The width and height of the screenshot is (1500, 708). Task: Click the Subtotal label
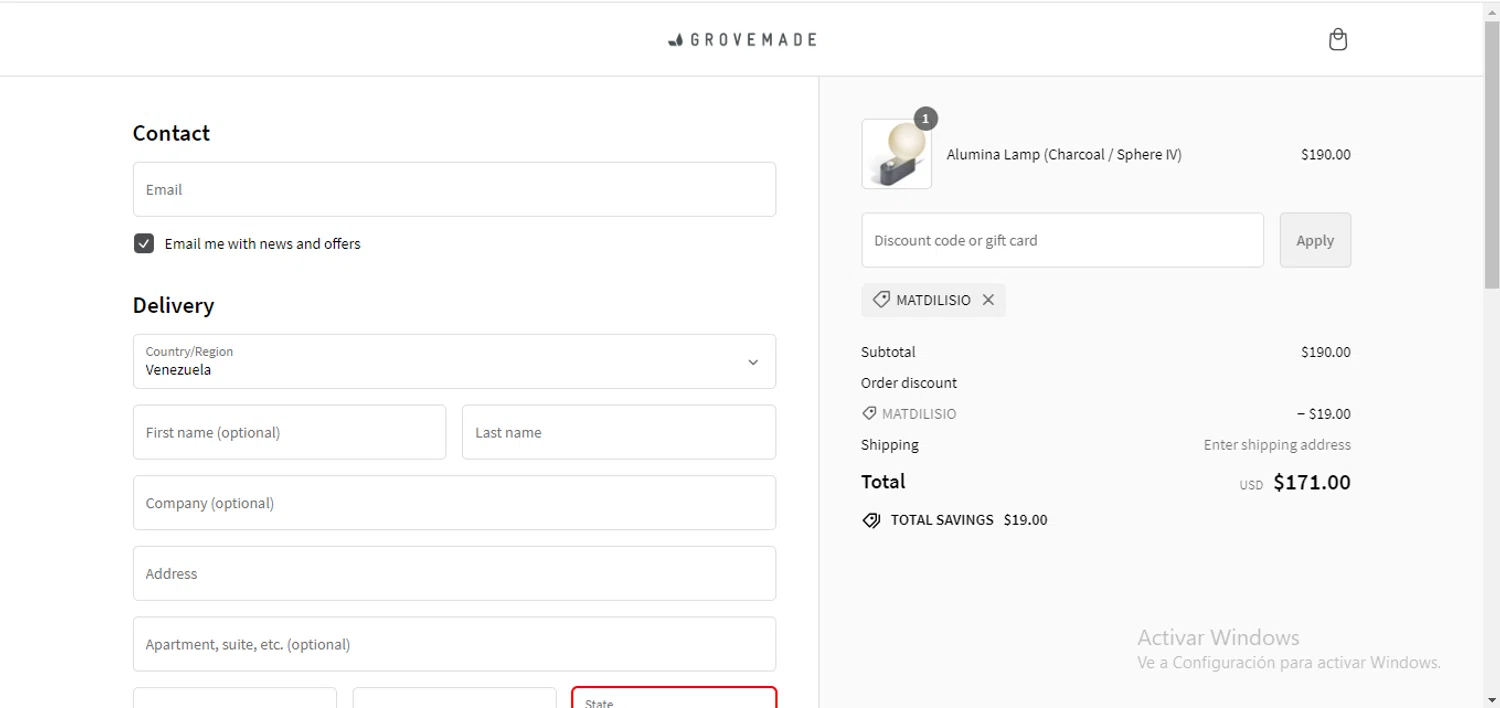coord(888,352)
